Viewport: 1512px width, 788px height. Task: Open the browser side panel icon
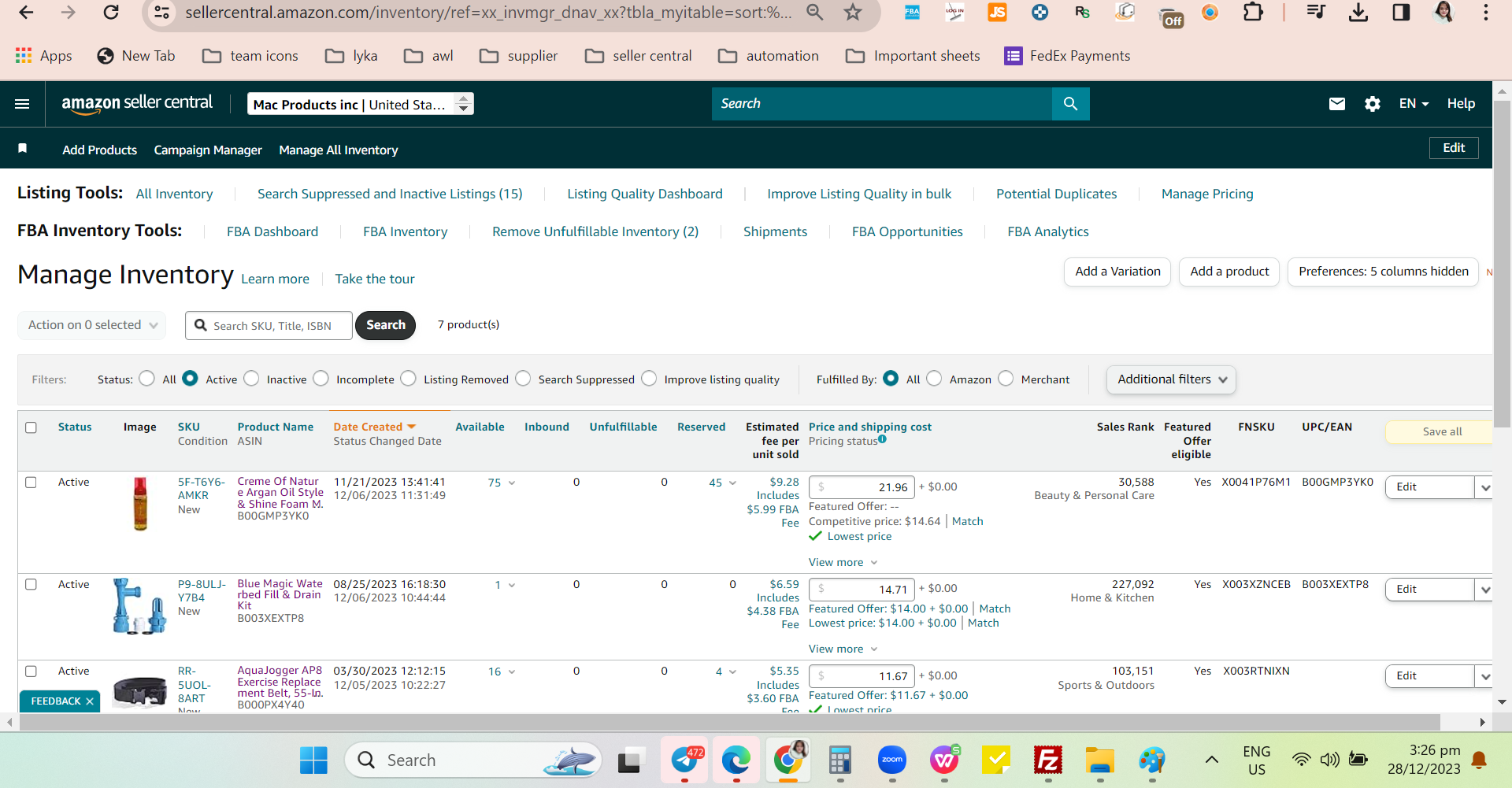pos(1401,13)
